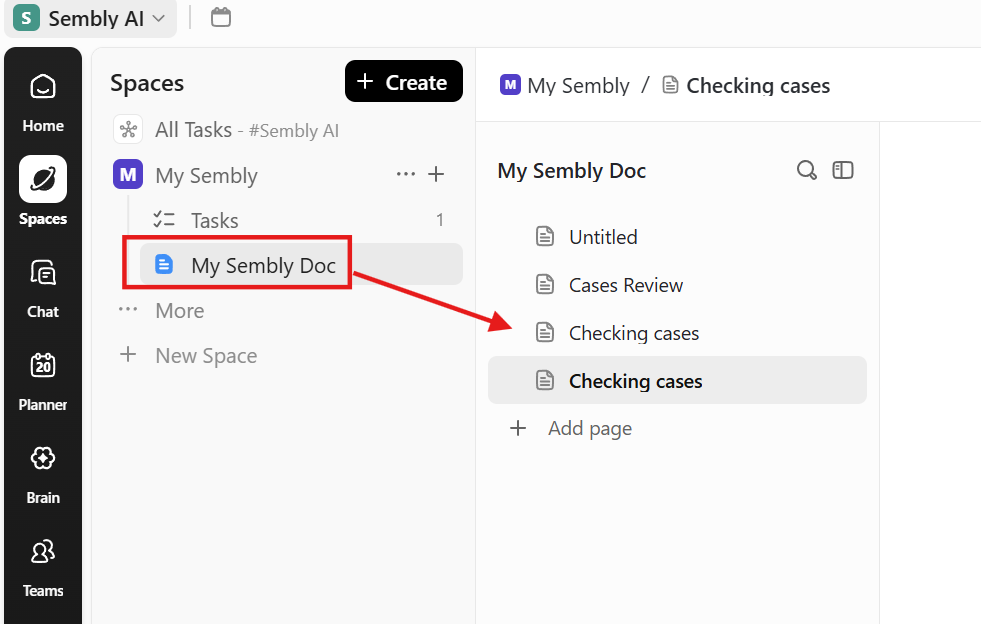981x624 pixels.
Task: Toggle the doc sidebar panel icon
Action: [843, 170]
